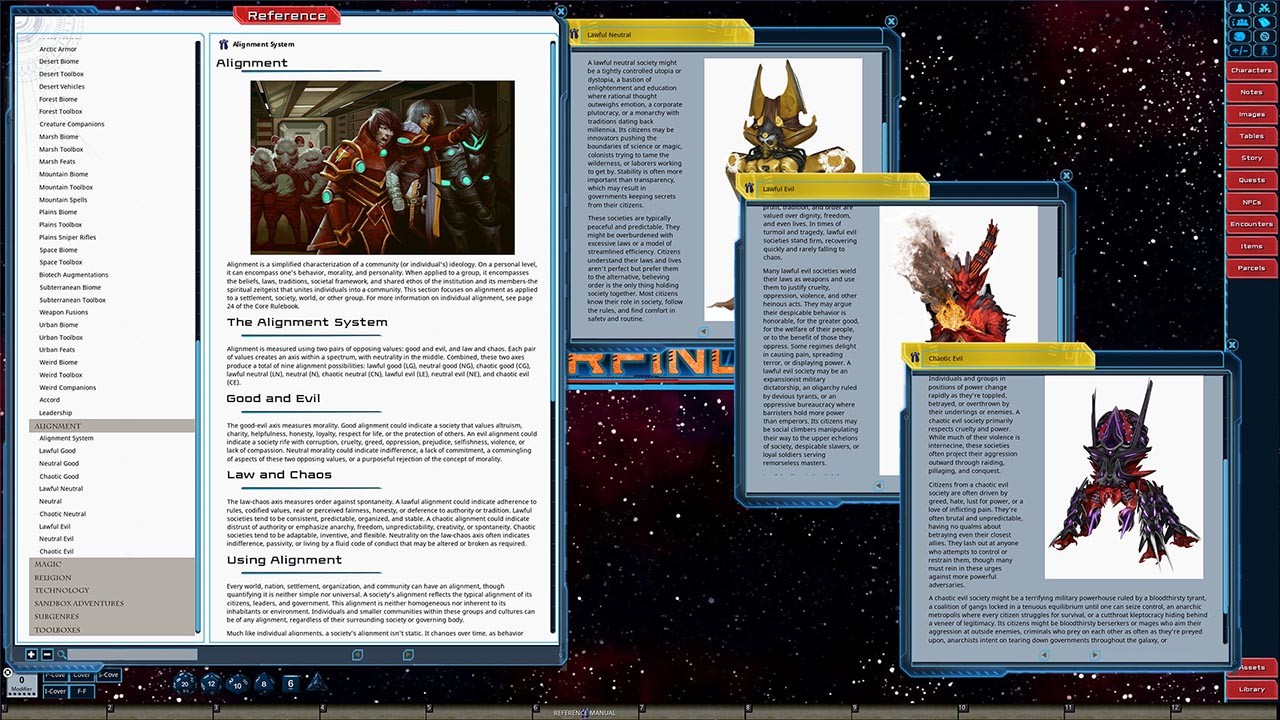Viewport: 1280px width, 720px height.
Task: Toggle the P-Cover modifier button
Action: (x=54, y=675)
